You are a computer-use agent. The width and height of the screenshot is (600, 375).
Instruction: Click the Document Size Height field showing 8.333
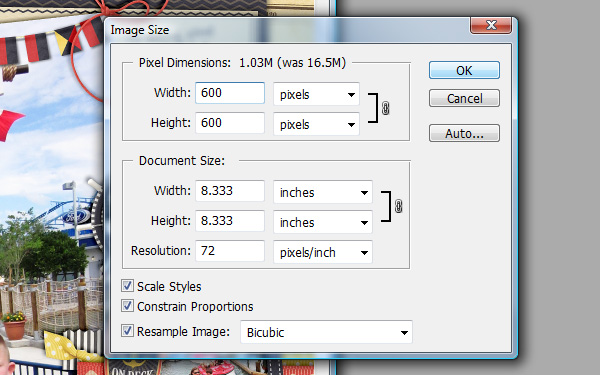click(230, 221)
